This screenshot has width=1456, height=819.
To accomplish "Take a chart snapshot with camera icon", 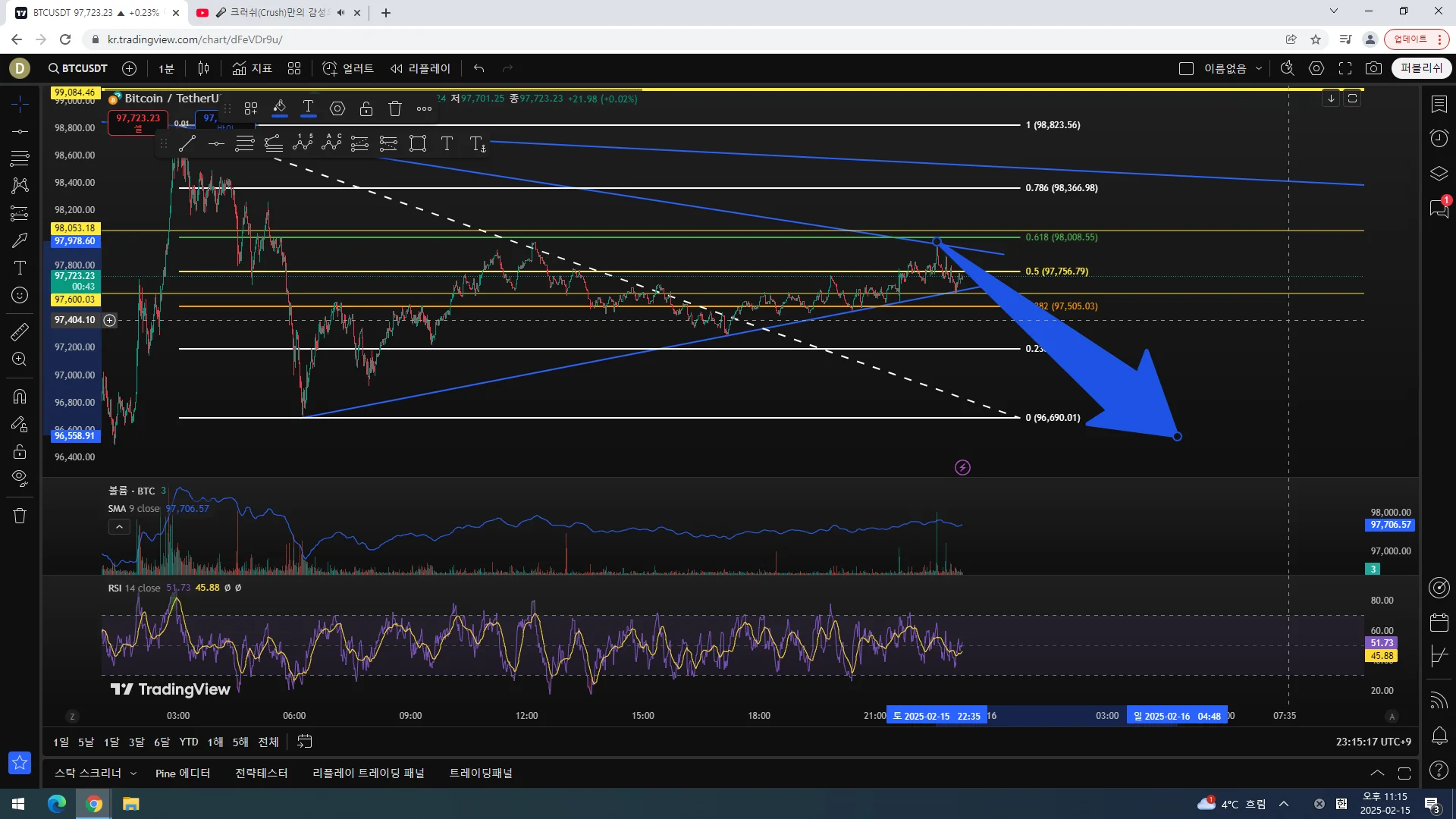I will (1373, 68).
